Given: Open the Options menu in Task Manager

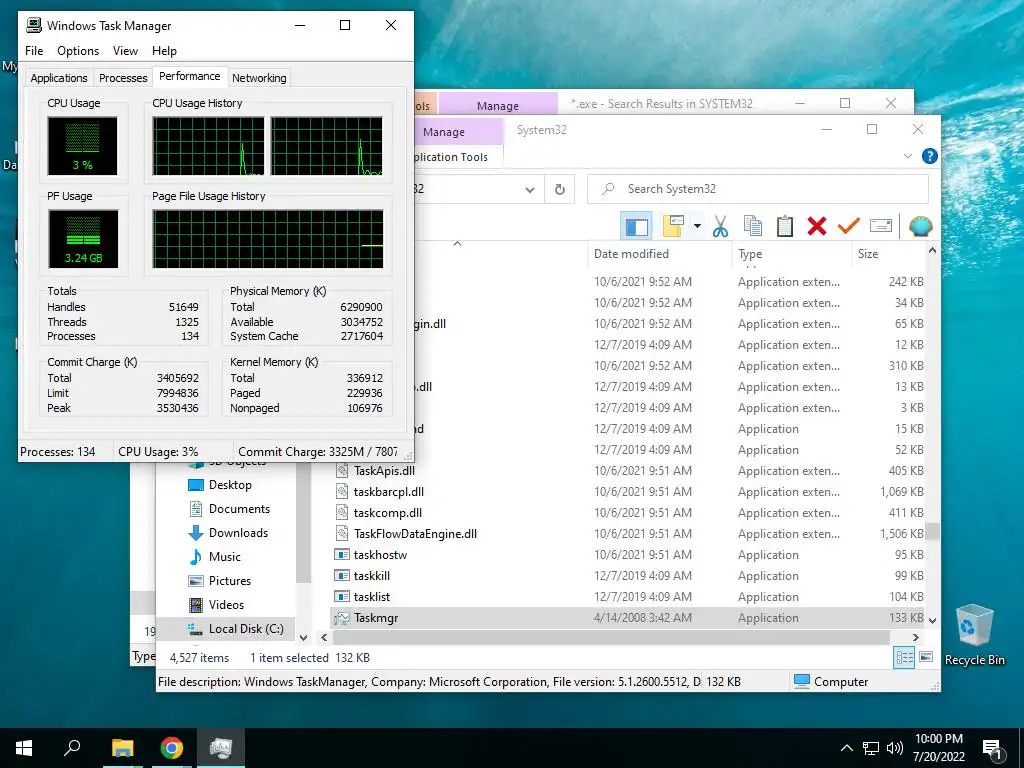Looking at the screenshot, I should point(78,51).
